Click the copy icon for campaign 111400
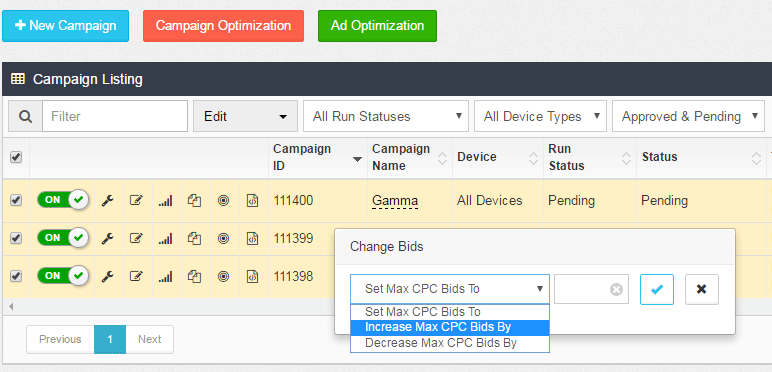 pyautogui.click(x=195, y=200)
